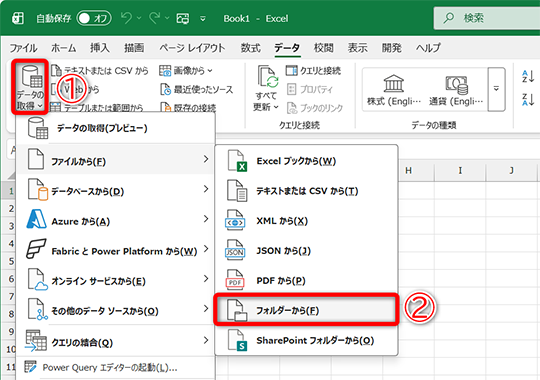This screenshot has height=380, width=540.
Task: Open the ファイルから(F) submenu
Action: [x=115, y=159]
